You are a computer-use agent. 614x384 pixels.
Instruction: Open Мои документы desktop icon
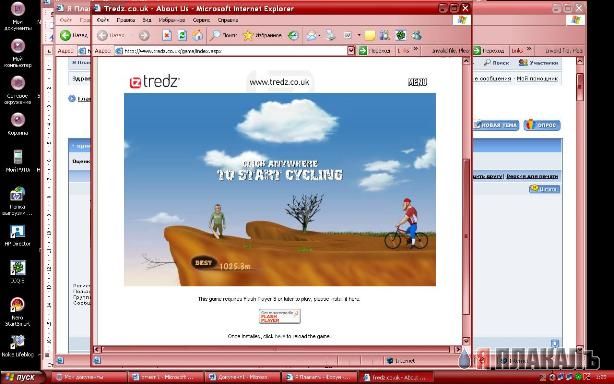18,16
